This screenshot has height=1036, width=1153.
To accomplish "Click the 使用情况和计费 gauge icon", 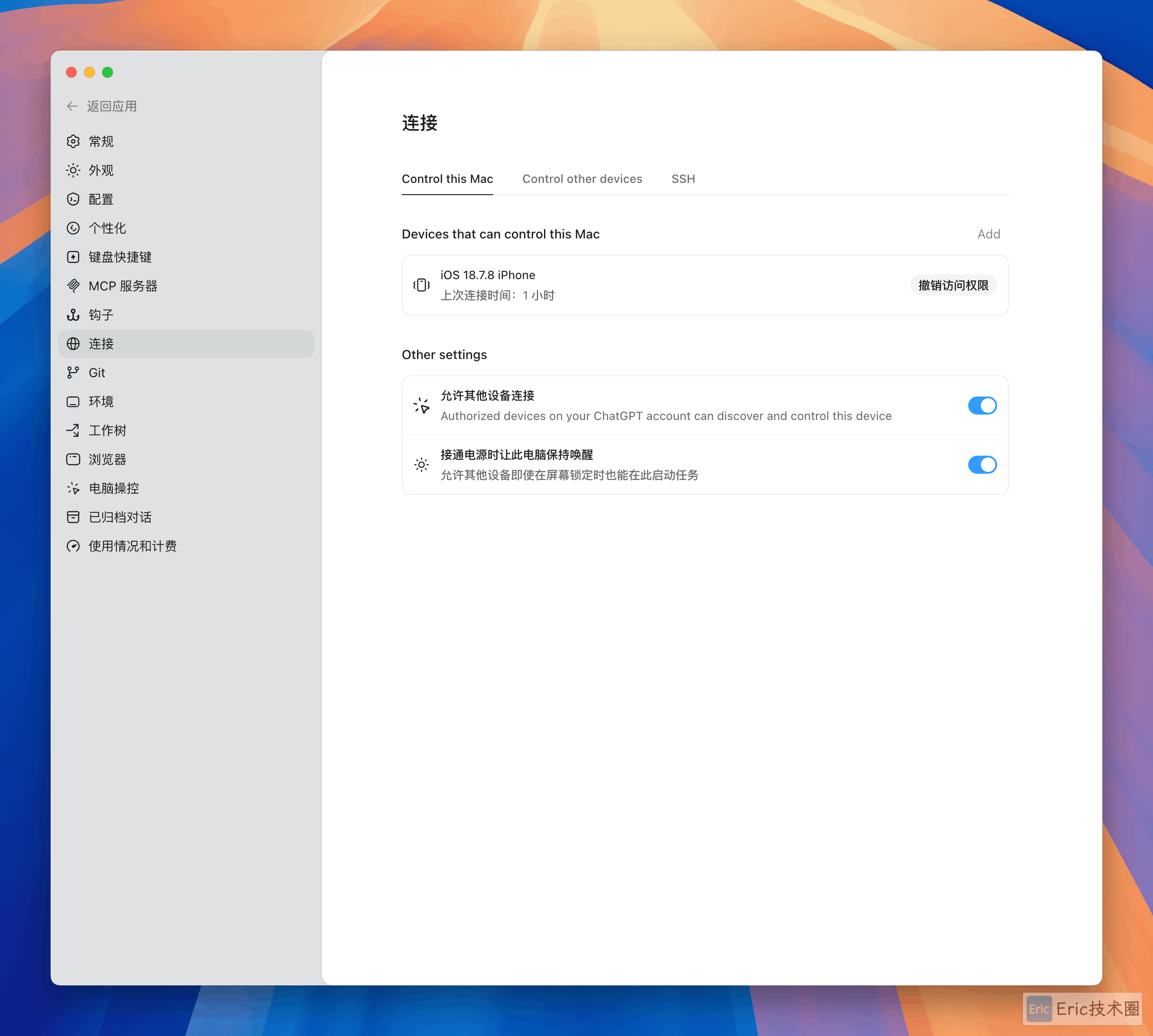I will (73, 546).
